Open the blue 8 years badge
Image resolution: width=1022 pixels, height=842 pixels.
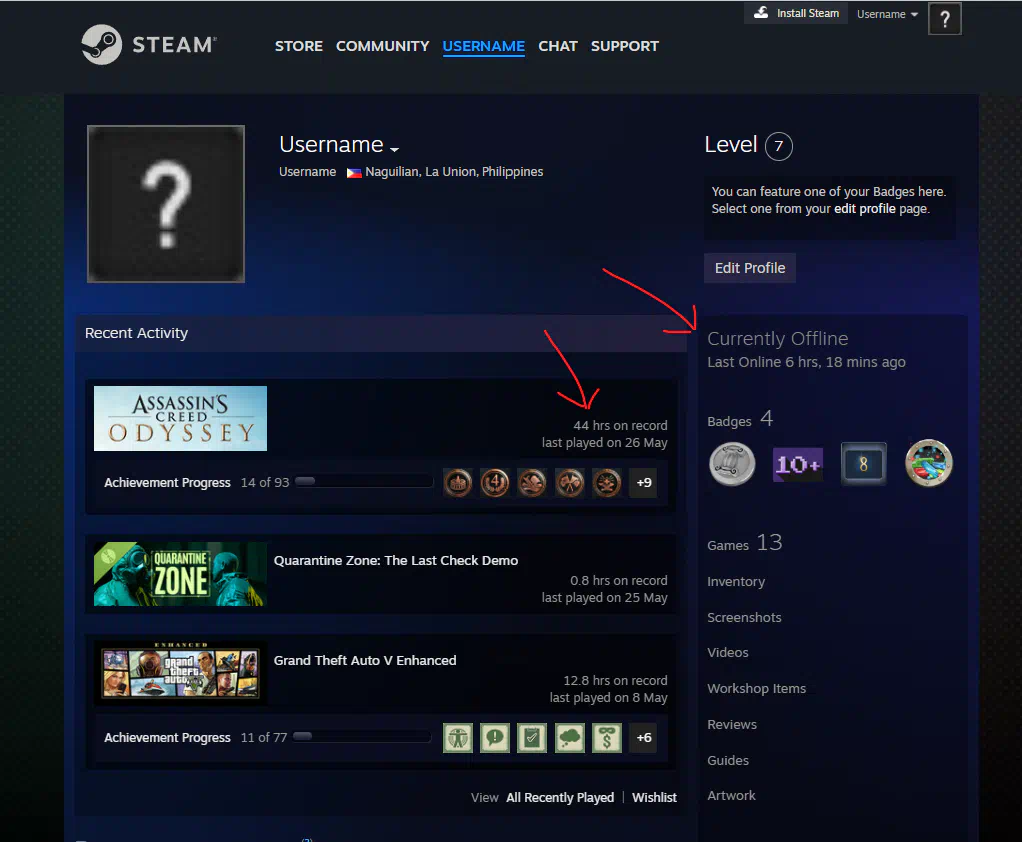(863, 464)
